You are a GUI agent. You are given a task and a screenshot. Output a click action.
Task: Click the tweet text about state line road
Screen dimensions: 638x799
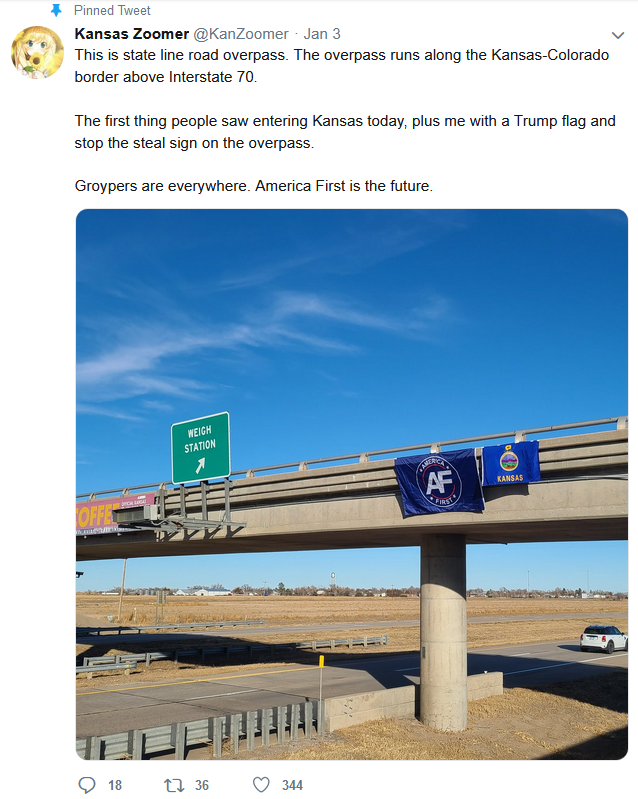[x=342, y=66]
